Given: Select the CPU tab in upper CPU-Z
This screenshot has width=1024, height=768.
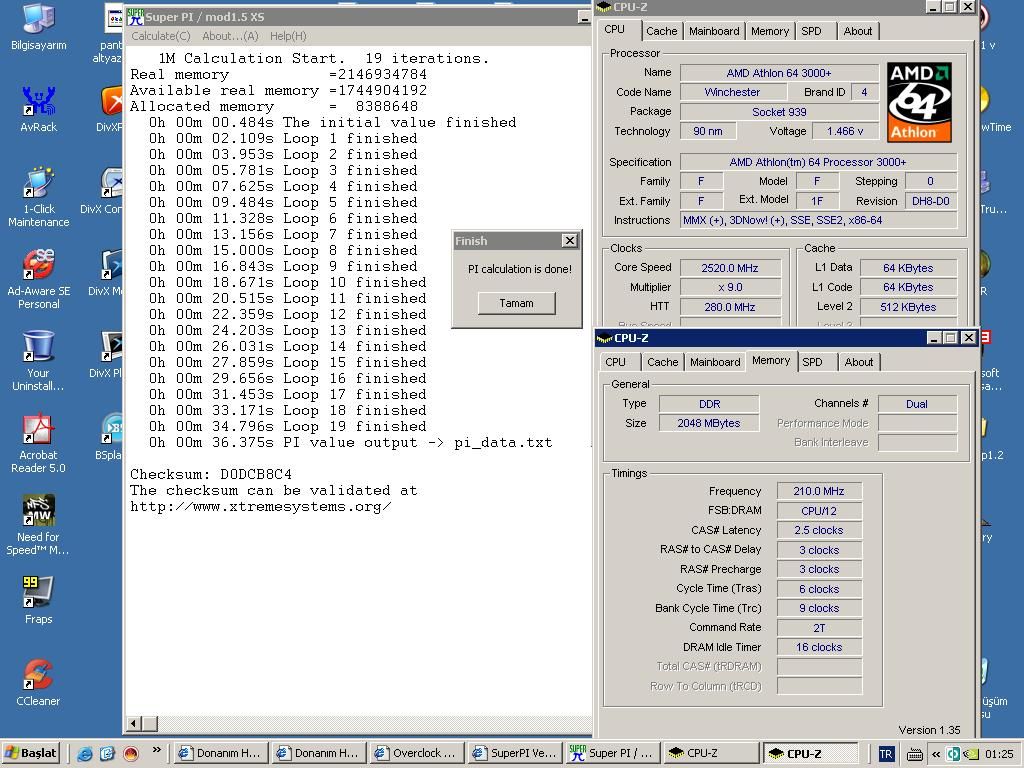Looking at the screenshot, I should (615, 29).
